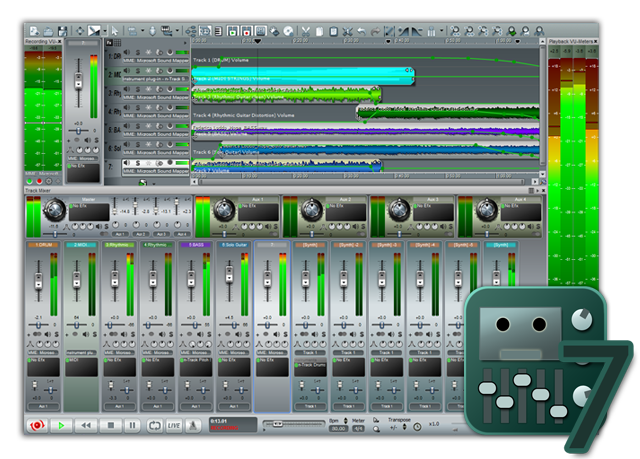Click the clock icon beside Transpose
The height and width of the screenshot is (459, 640).
tap(417, 427)
